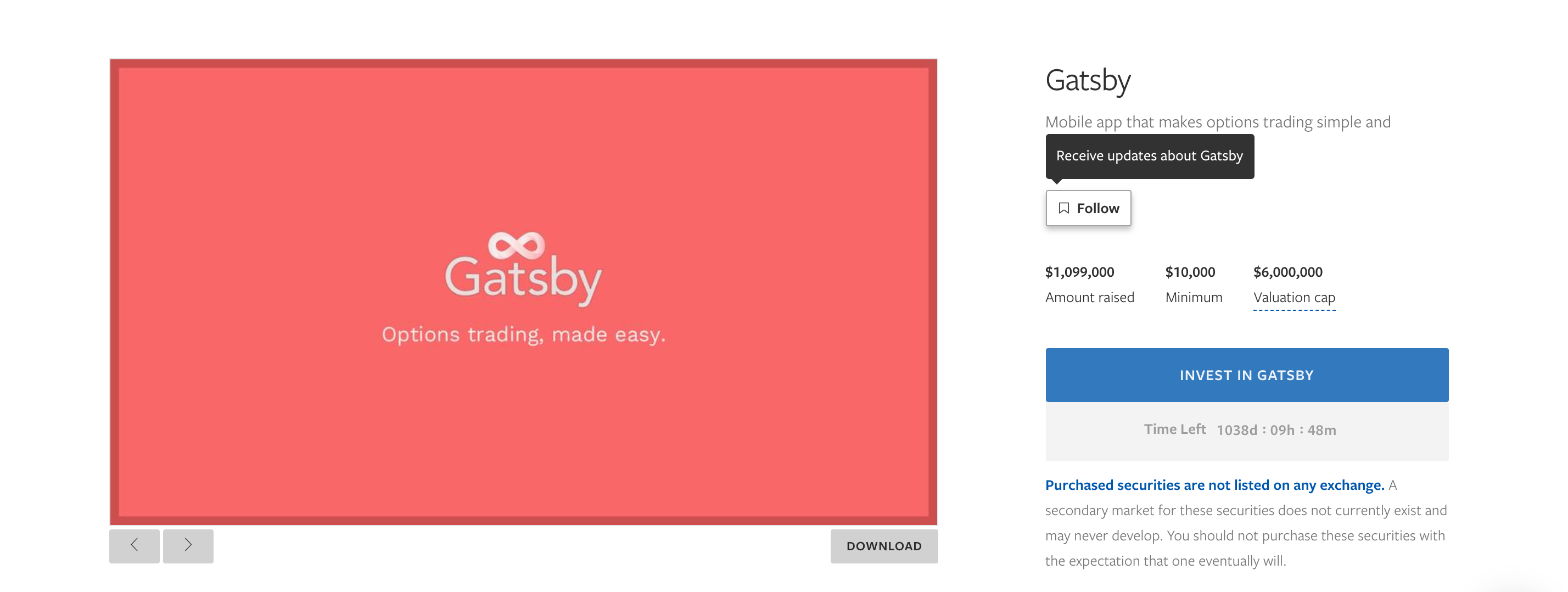Click the $10,000 minimum figure
This screenshot has width=1568, height=592.
point(1190,272)
